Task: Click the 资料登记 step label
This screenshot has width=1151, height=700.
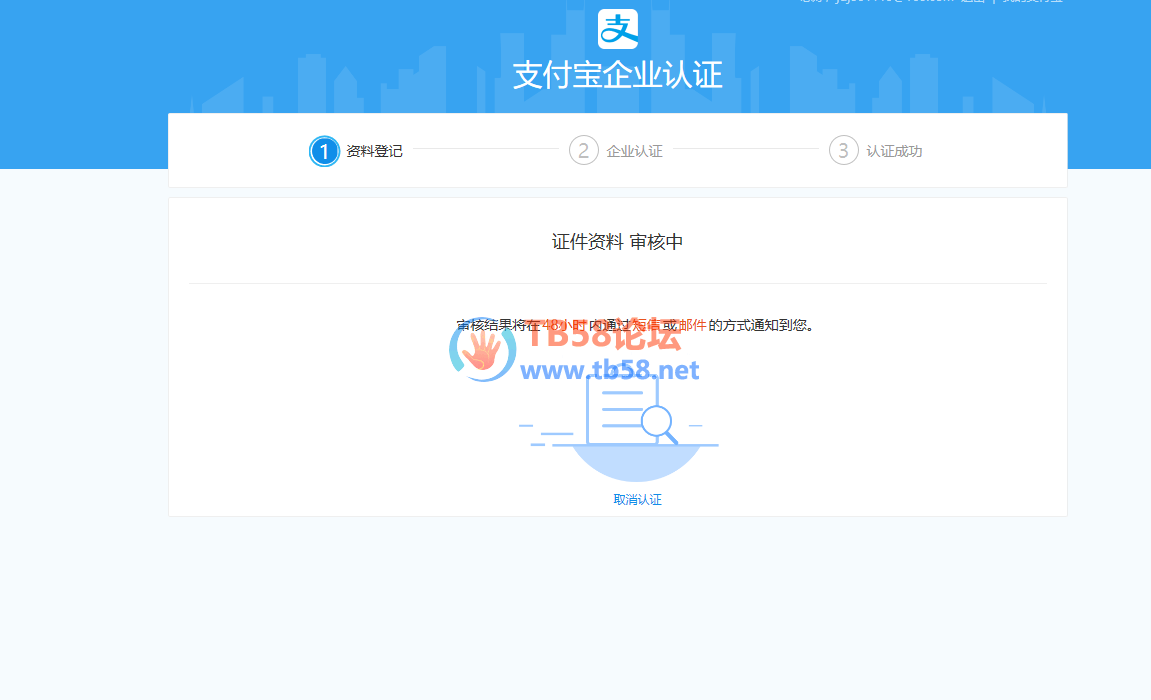Action: [x=374, y=151]
